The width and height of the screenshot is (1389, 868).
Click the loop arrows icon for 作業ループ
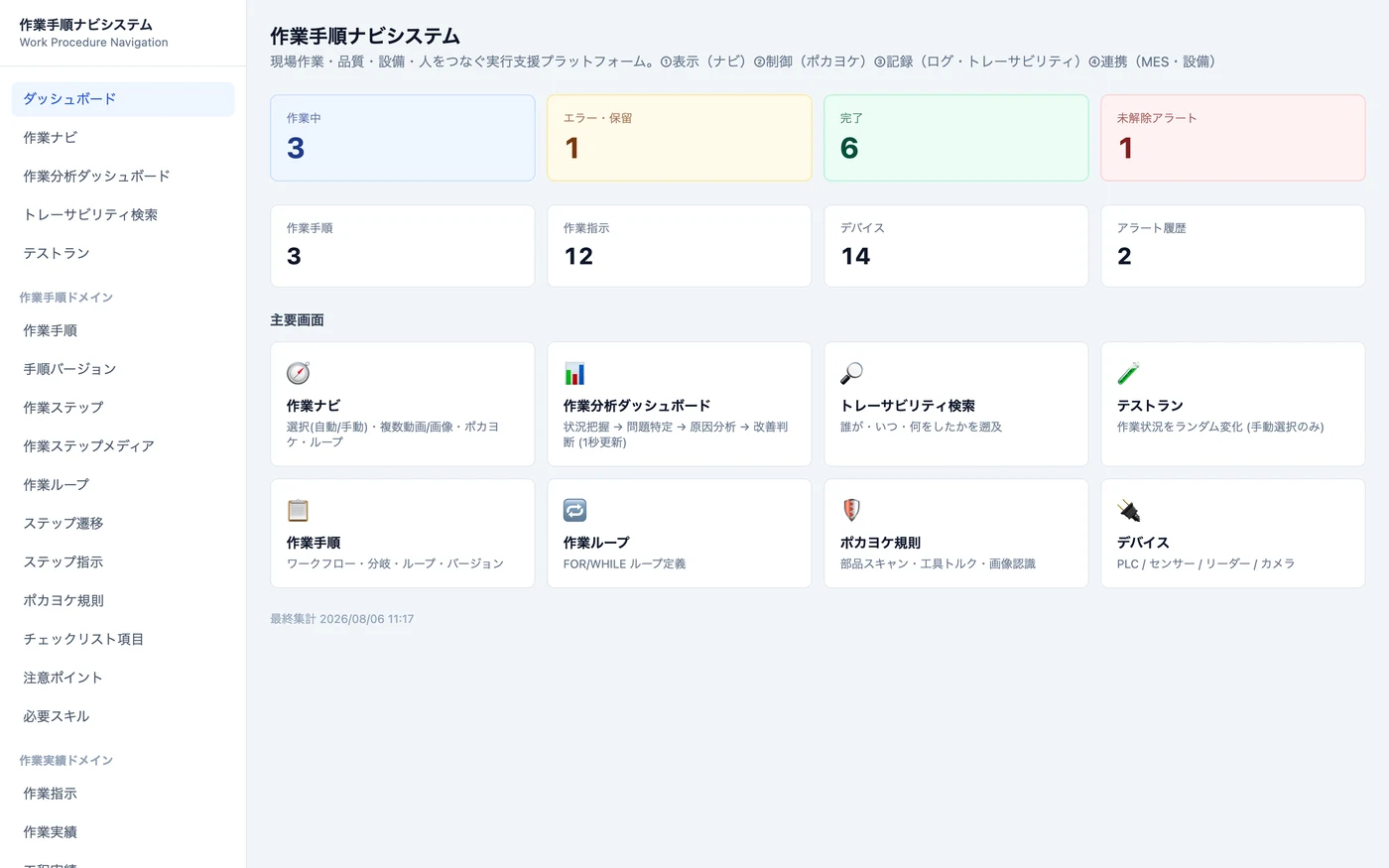[x=574, y=511]
